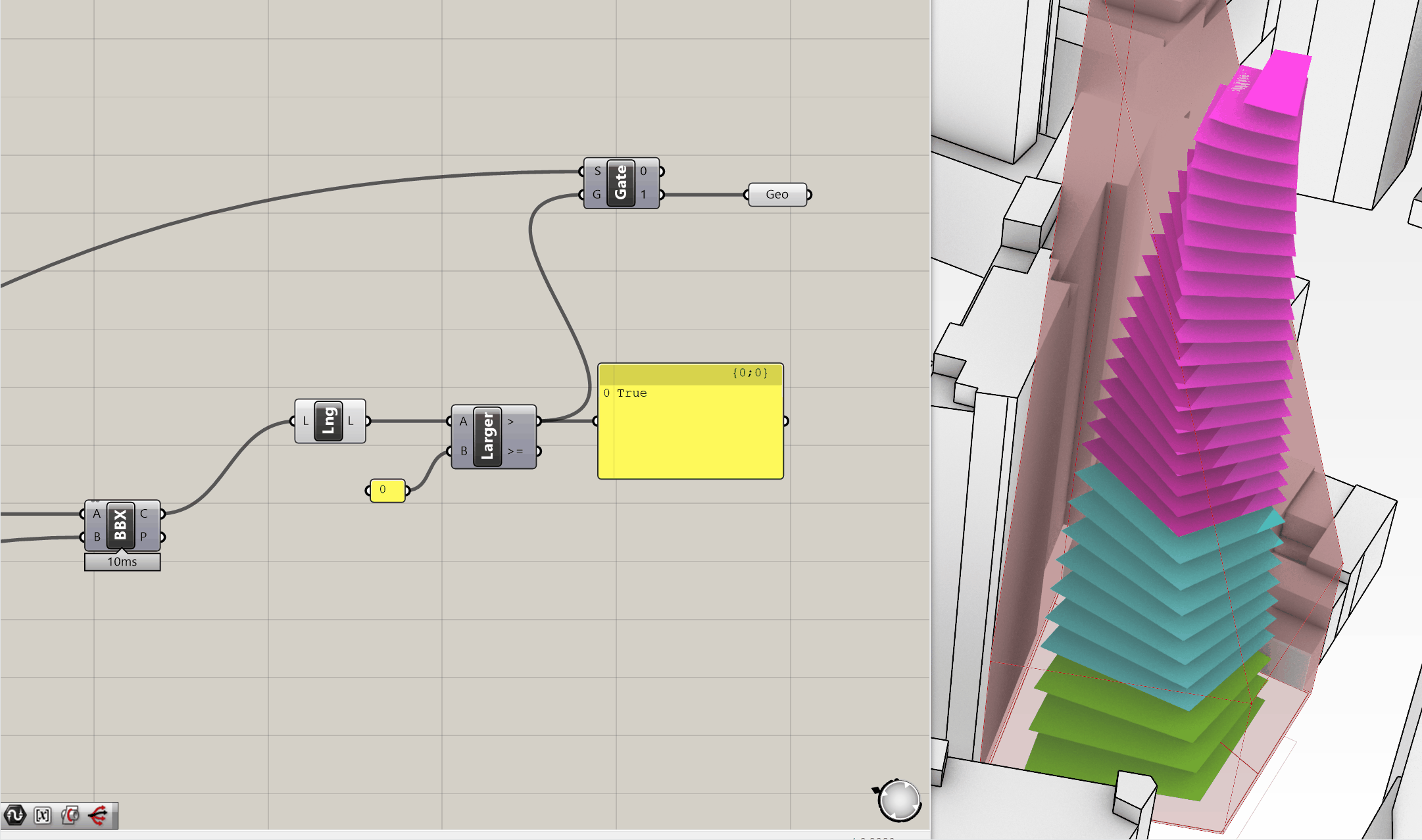This screenshot has height=840, width=1422.
Task: Click the 10ms profiler label under BBX
Action: [x=122, y=562]
